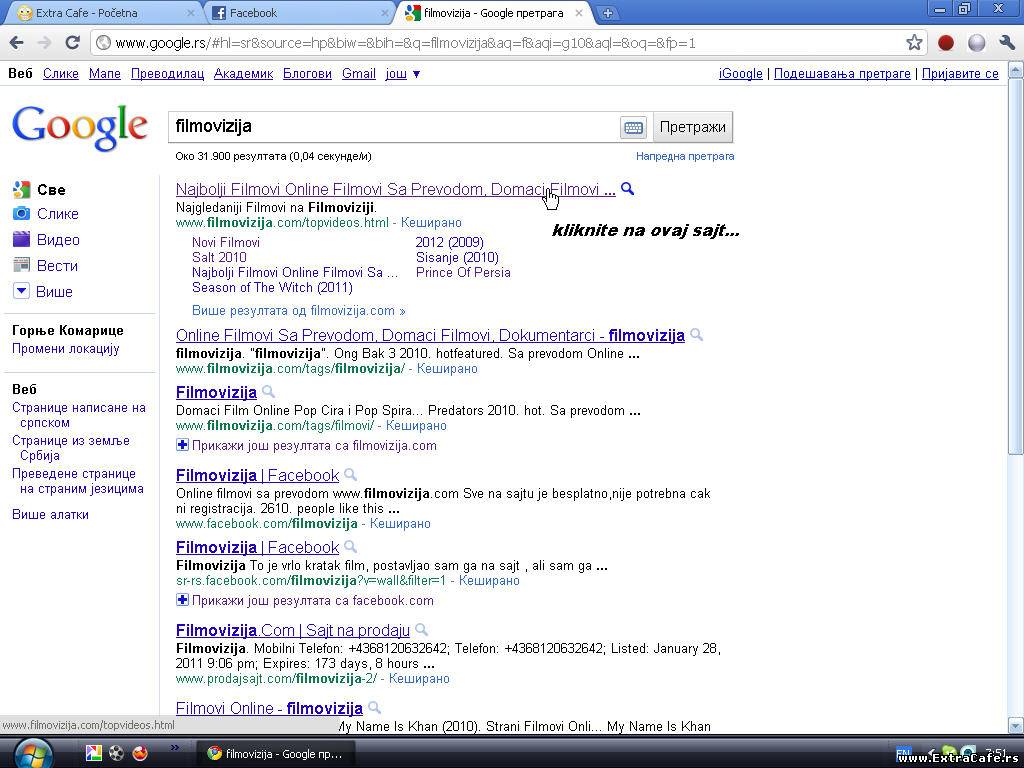
Task: Open the Chrome wrench settings menu
Action: [1006, 43]
